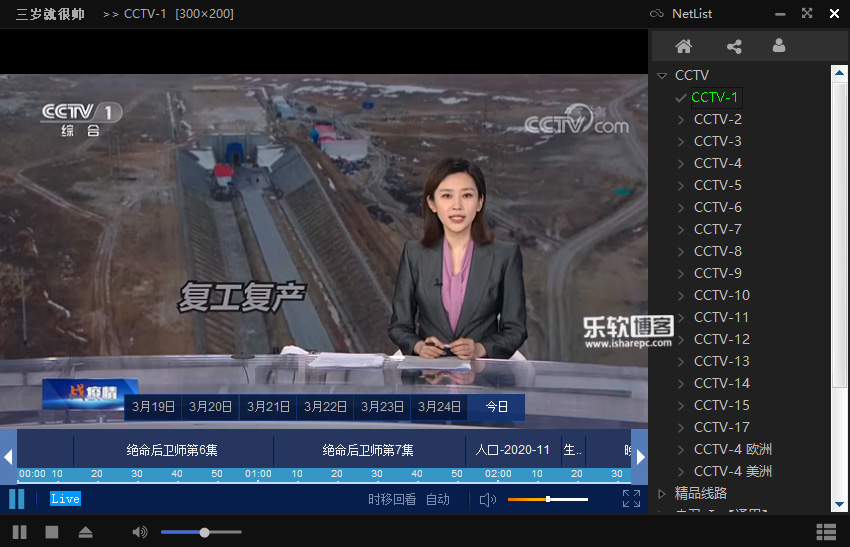Click the NetList cloud icon
This screenshot has width=850, height=547.
656,14
